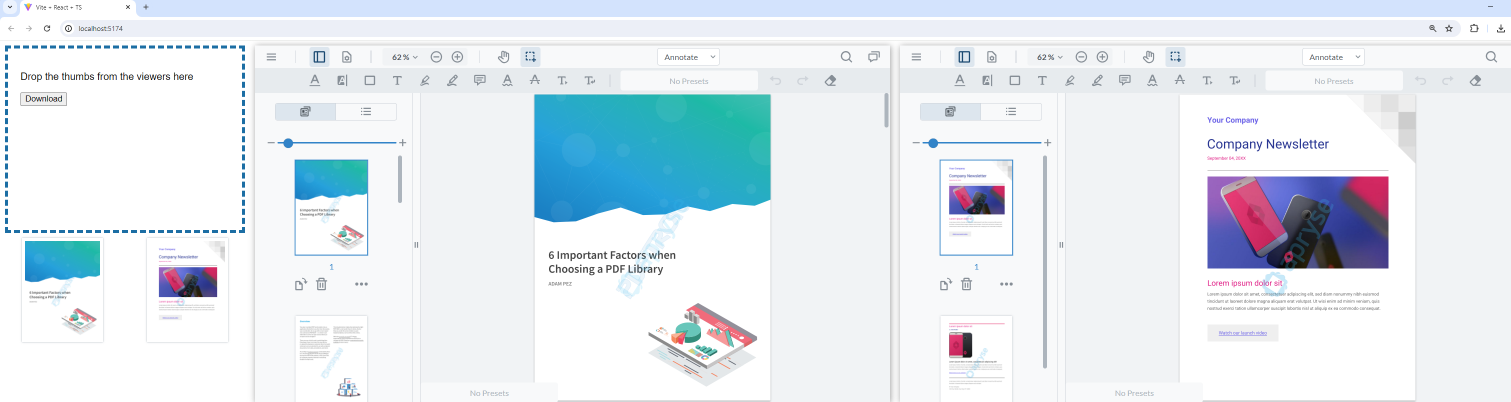The image size is (1511, 402).
Task: Click the plus on the left viewer thumbnail slider
Action: pyautogui.click(x=403, y=143)
